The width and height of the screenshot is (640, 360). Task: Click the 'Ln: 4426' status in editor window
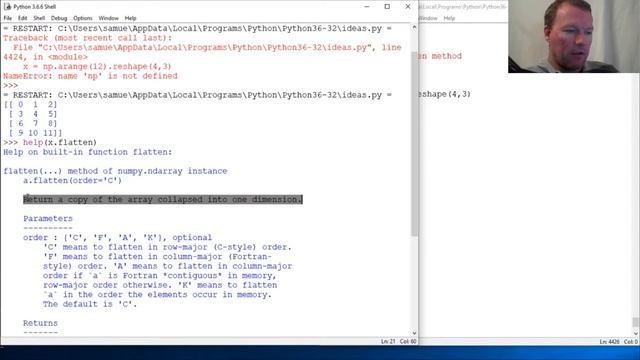[609, 342]
